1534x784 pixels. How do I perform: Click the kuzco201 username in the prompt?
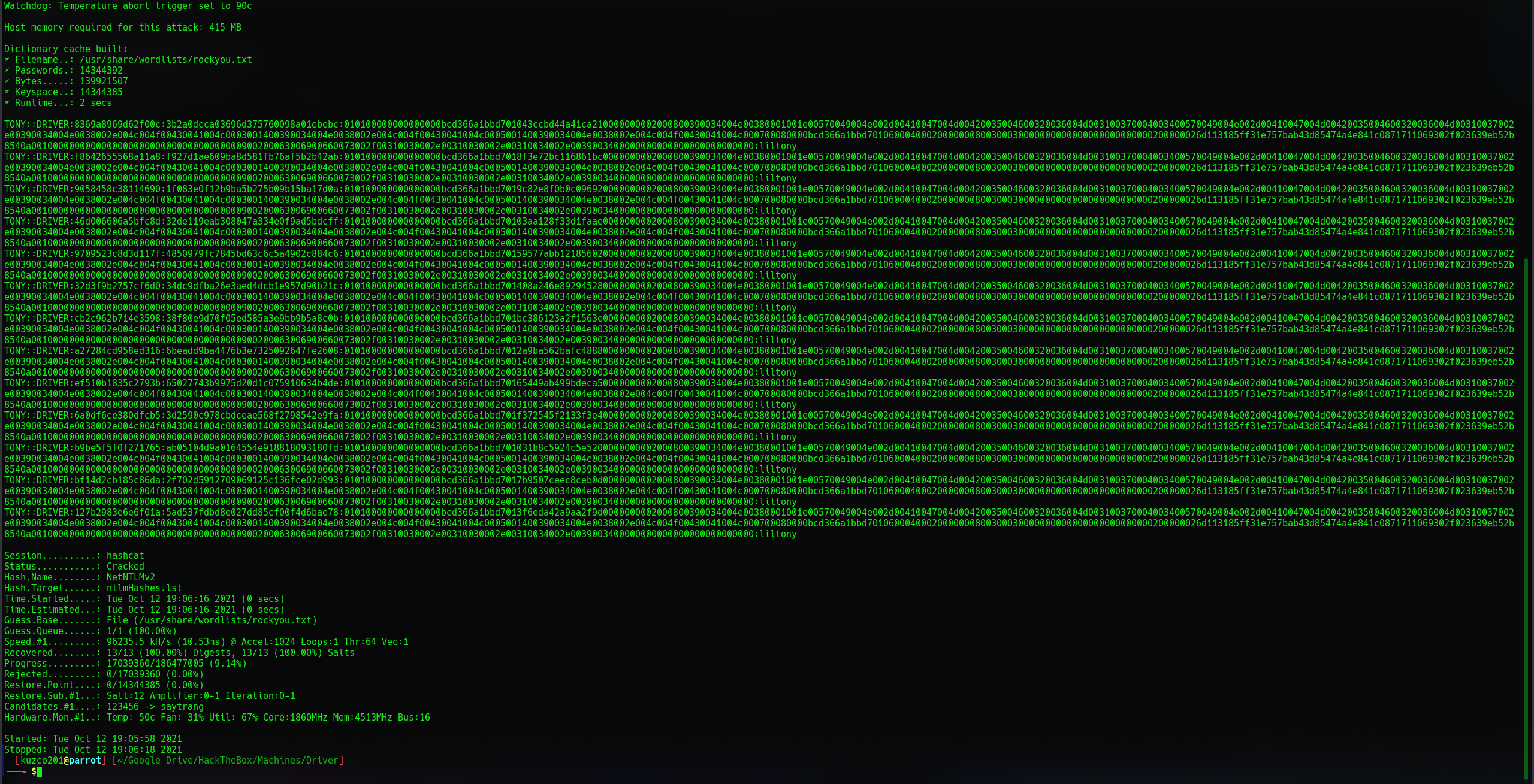pyautogui.click(x=42, y=761)
